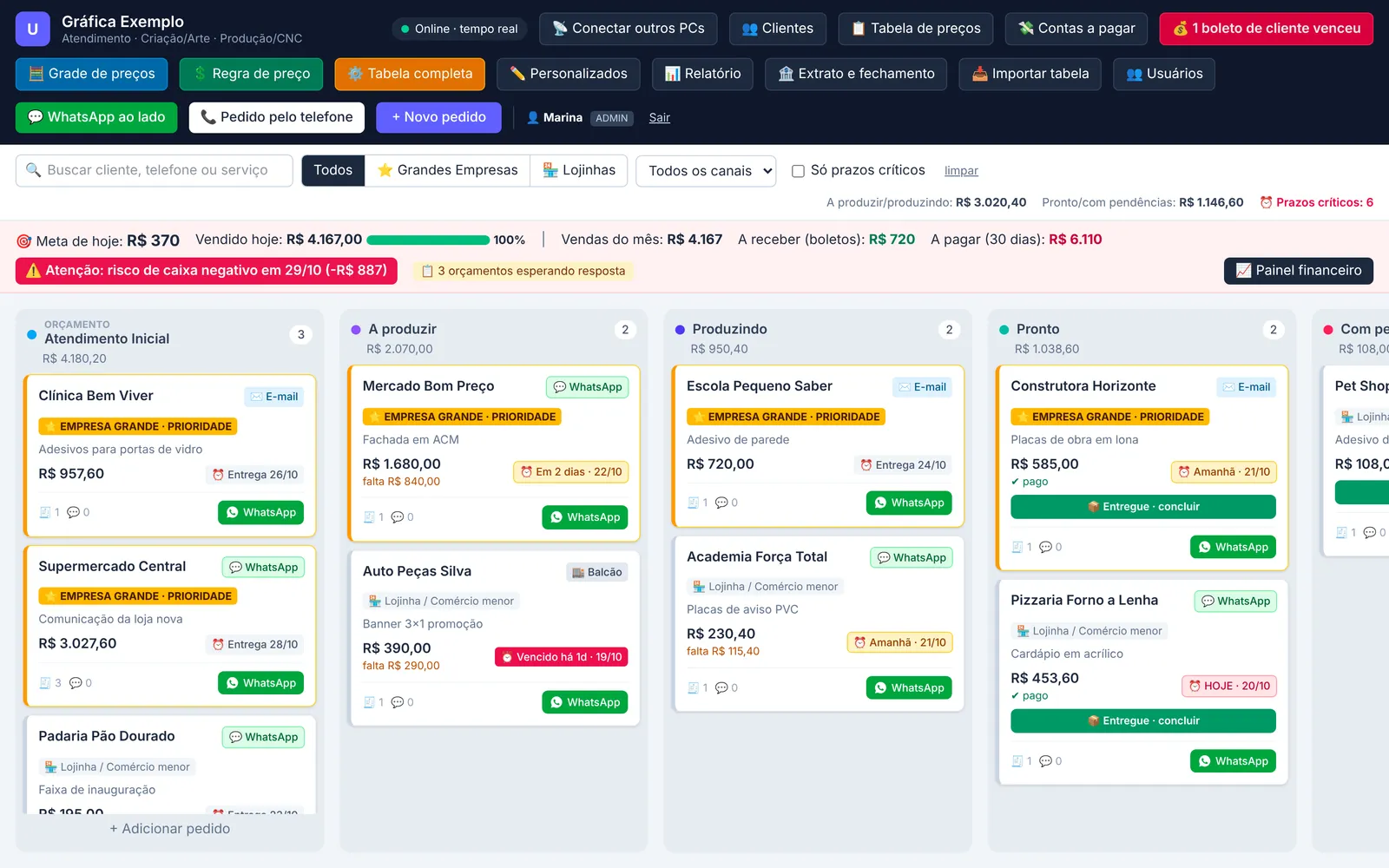Click the search field for cliente, telefone ou serviço
Screen dimensions: 1389x868
pyautogui.click(x=155, y=170)
